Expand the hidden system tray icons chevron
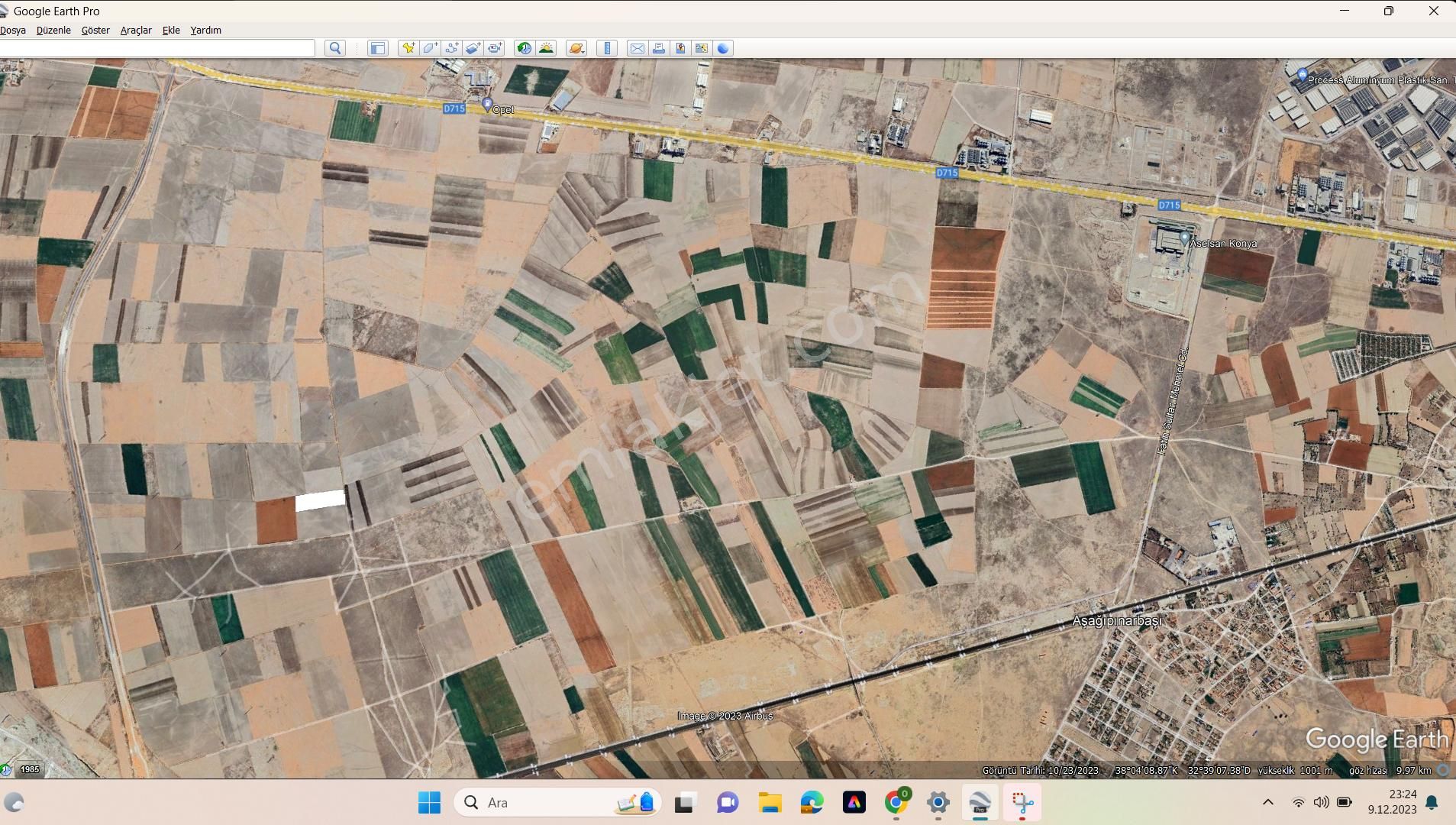This screenshot has width=1456, height=825. click(x=1268, y=802)
